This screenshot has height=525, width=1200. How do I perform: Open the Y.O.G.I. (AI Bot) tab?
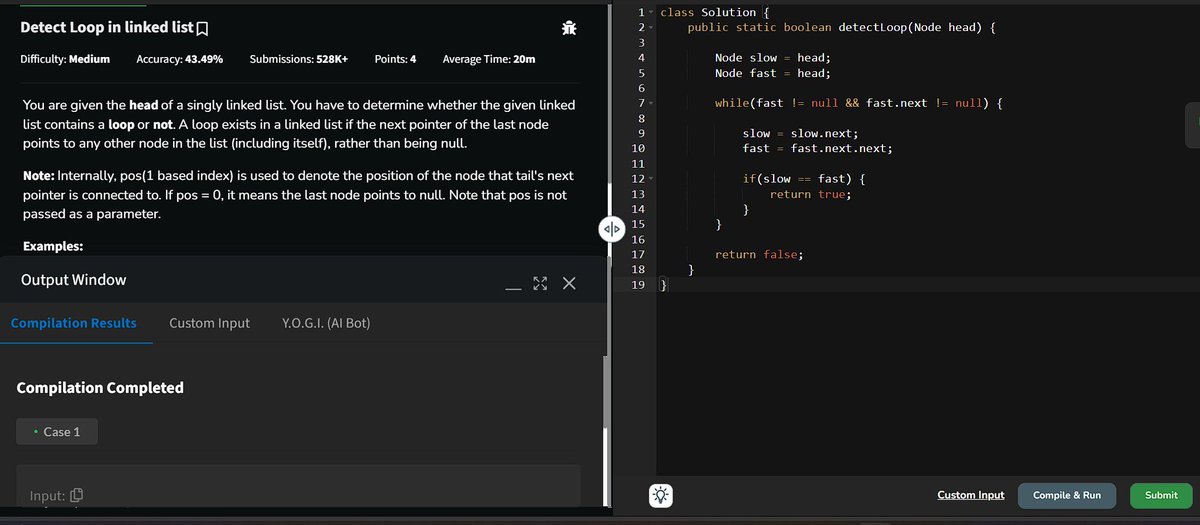click(x=327, y=323)
